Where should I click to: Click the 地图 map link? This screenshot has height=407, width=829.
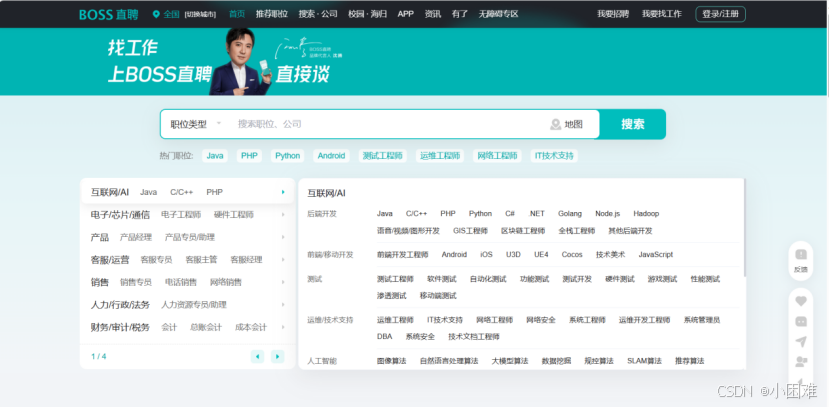[x=573, y=124]
